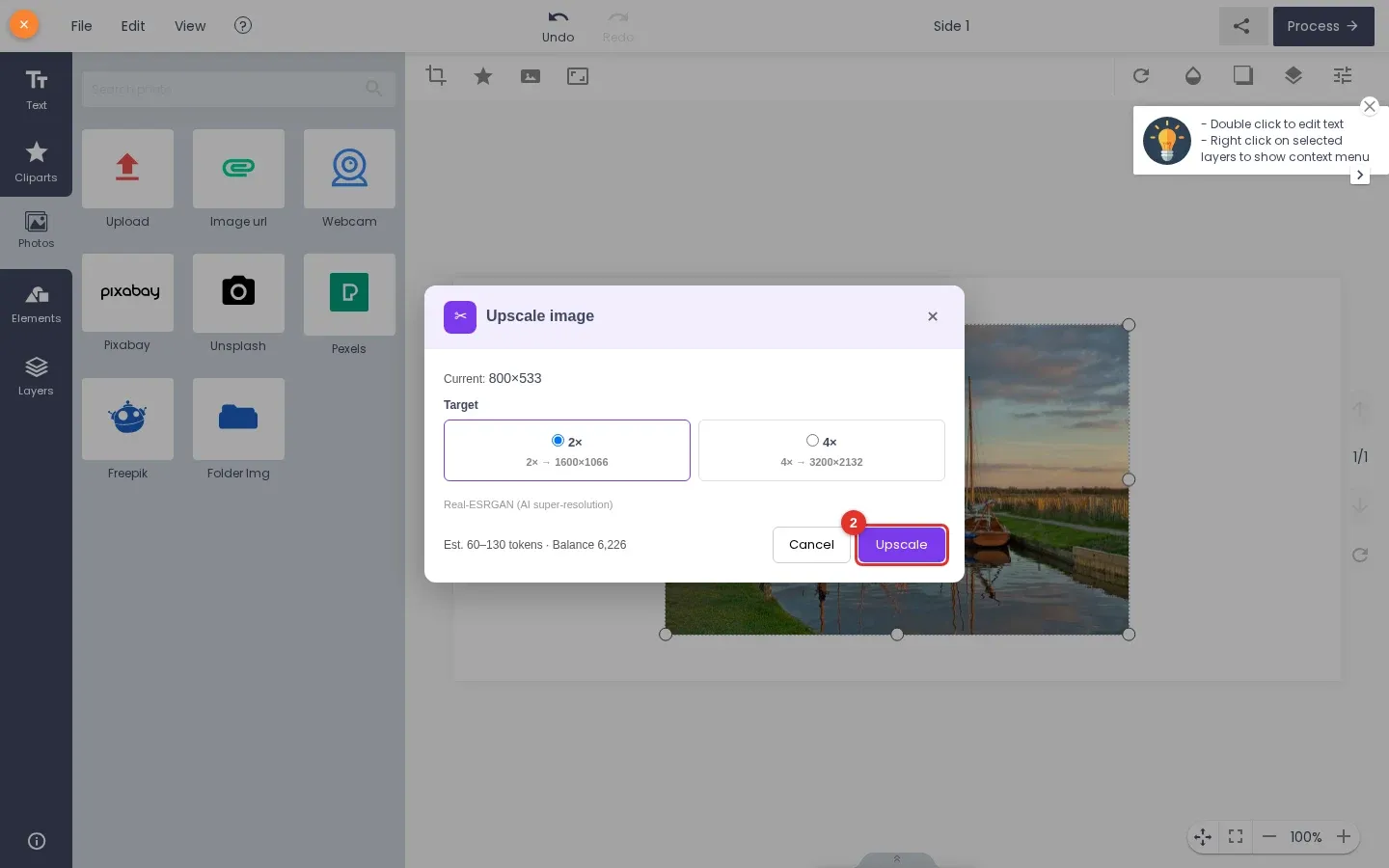Click the layer stack toolbar icon
The width and height of the screenshot is (1389, 868).
(1294, 75)
